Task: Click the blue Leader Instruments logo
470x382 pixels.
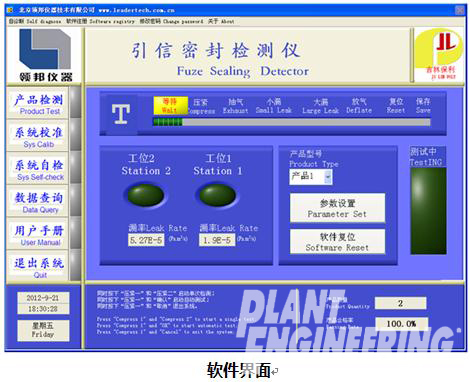Action: [x=45, y=55]
